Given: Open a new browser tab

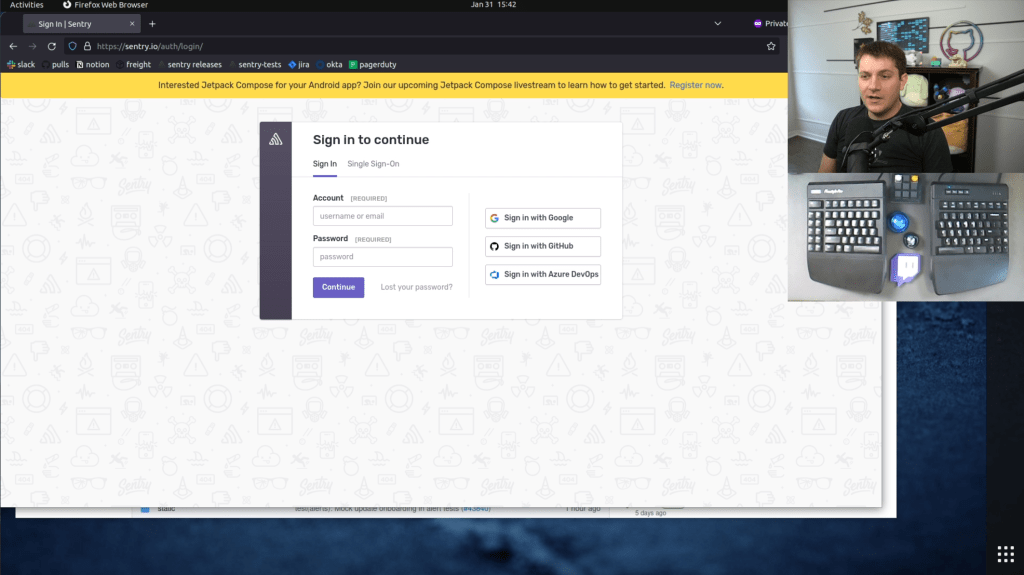Looking at the screenshot, I should click(152, 24).
